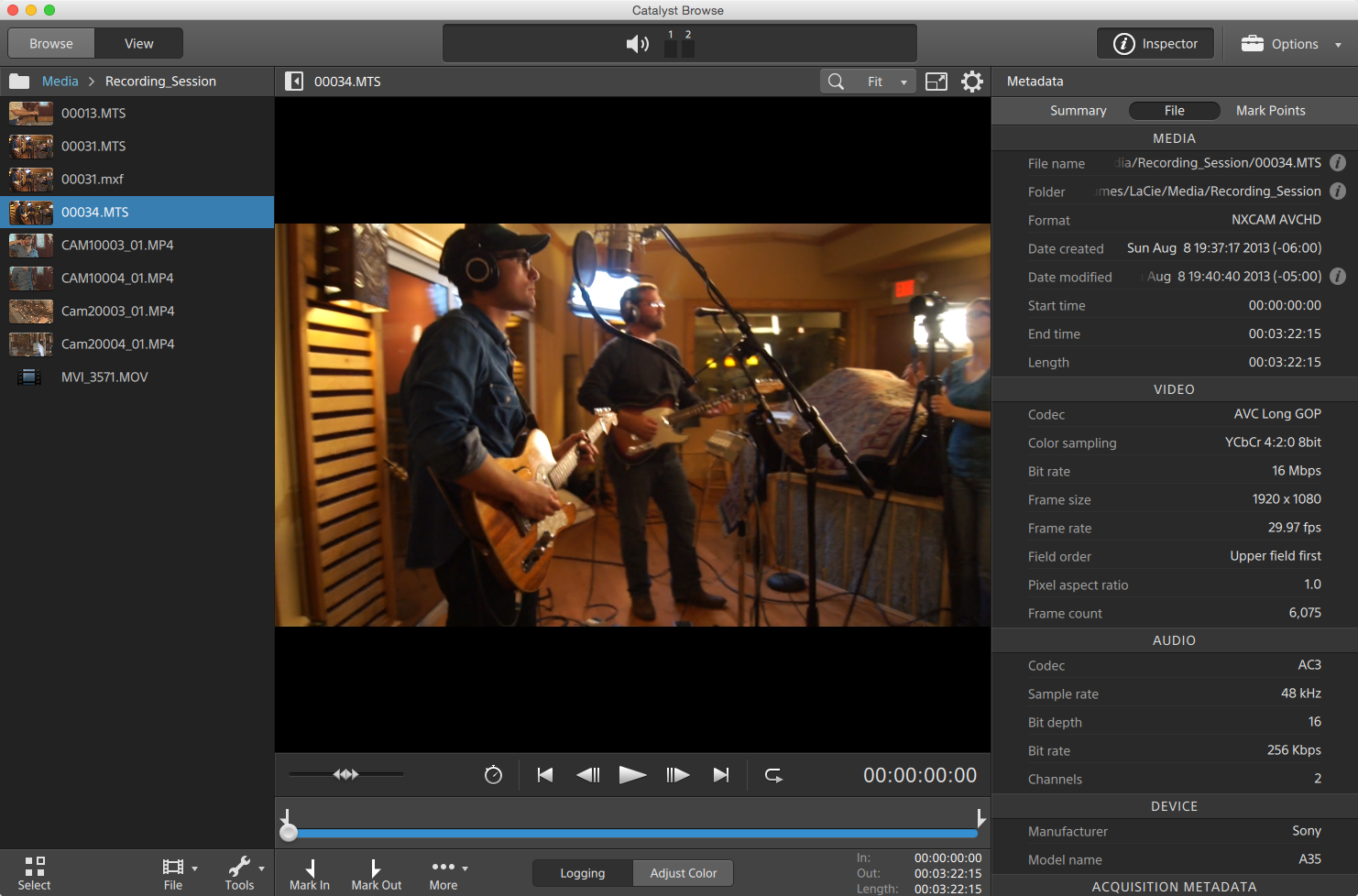The height and width of the screenshot is (896, 1358).
Task: Click the Play button in transport controls
Action: tap(632, 775)
